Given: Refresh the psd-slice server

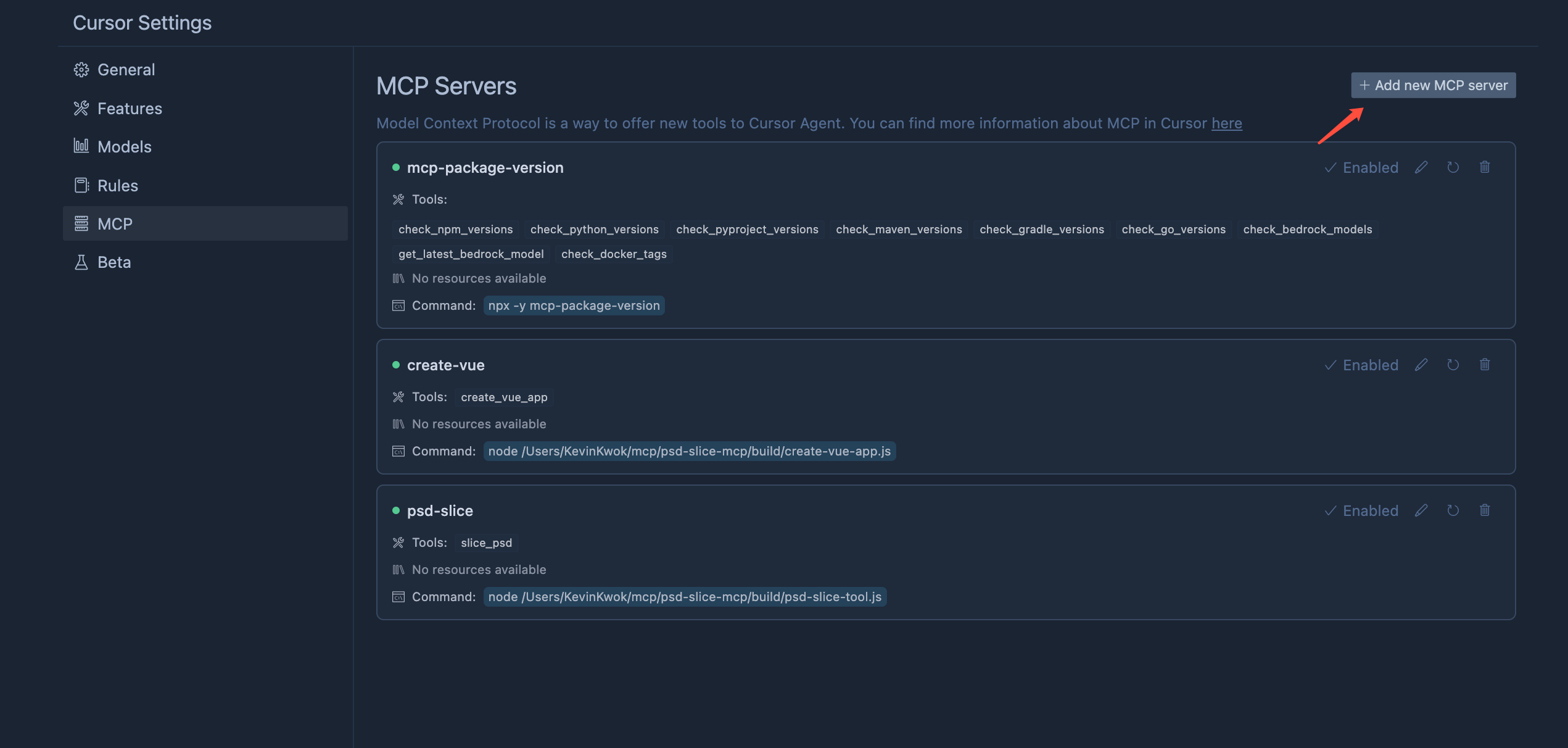Looking at the screenshot, I should pos(1453,510).
